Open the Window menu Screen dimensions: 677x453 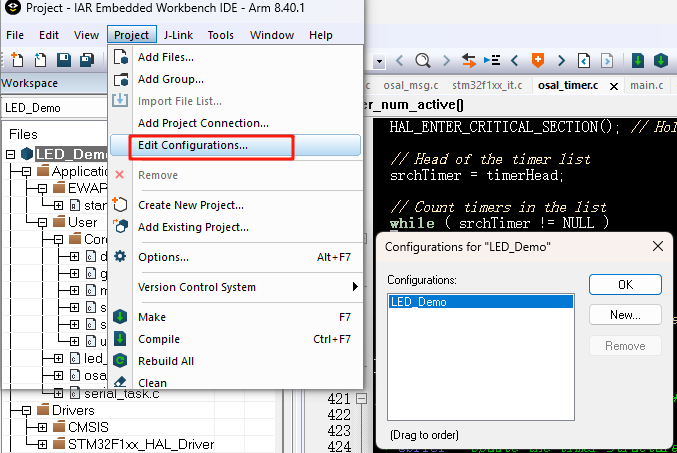point(272,35)
